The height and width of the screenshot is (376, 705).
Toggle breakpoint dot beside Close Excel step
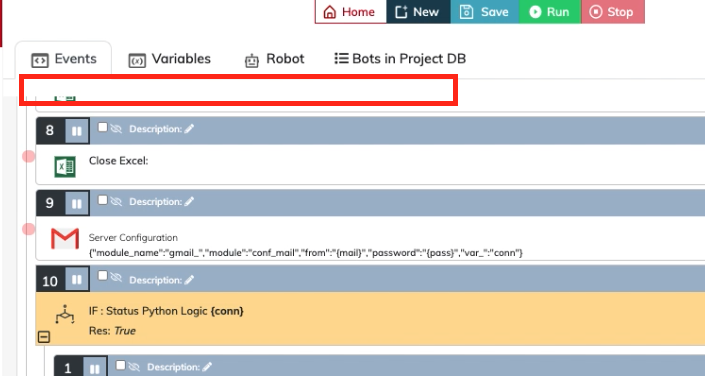[29, 157]
